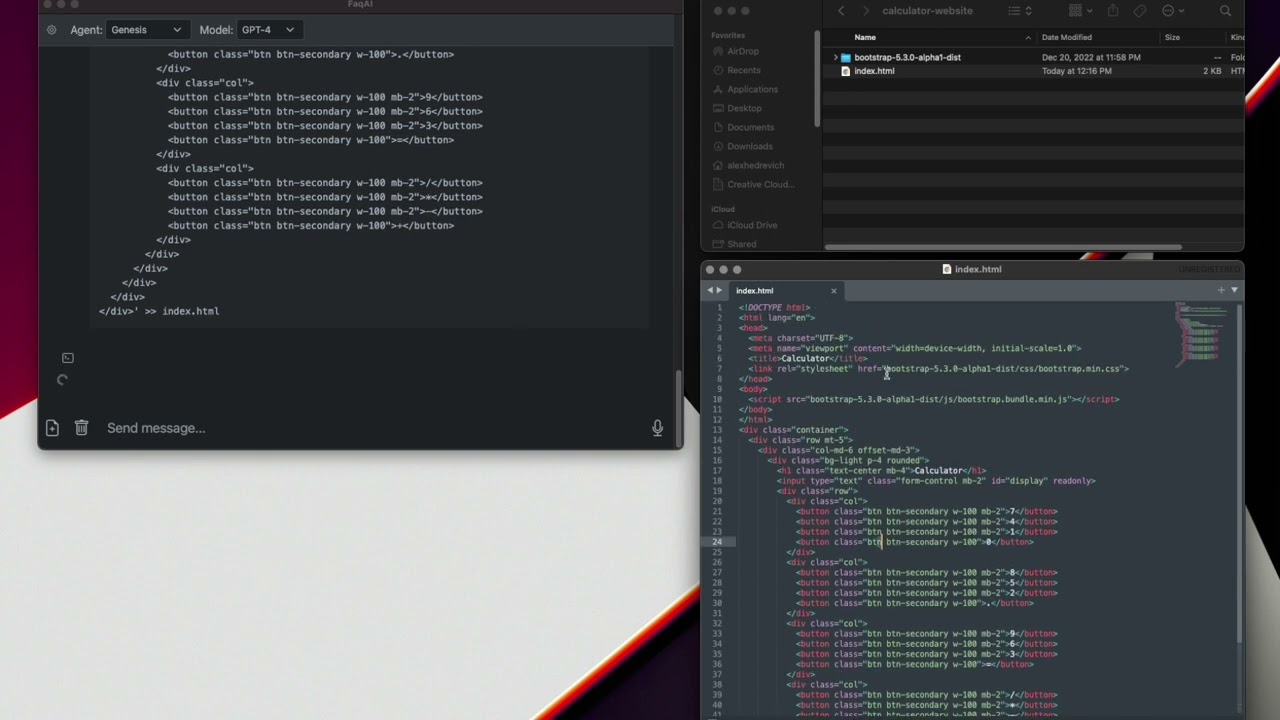Open AirDrop in Finder sidebar
Image resolution: width=1280 pixels, height=720 pixels.
(743, 51)
